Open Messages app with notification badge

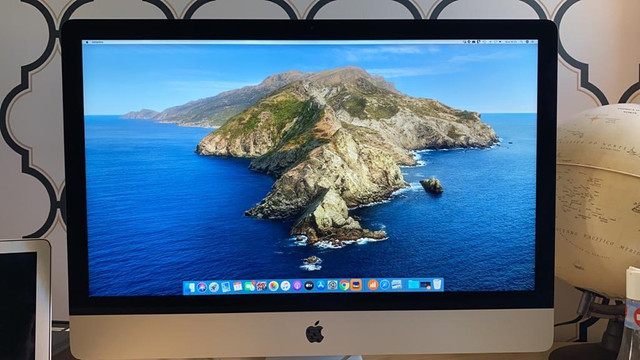pos(250,285)
